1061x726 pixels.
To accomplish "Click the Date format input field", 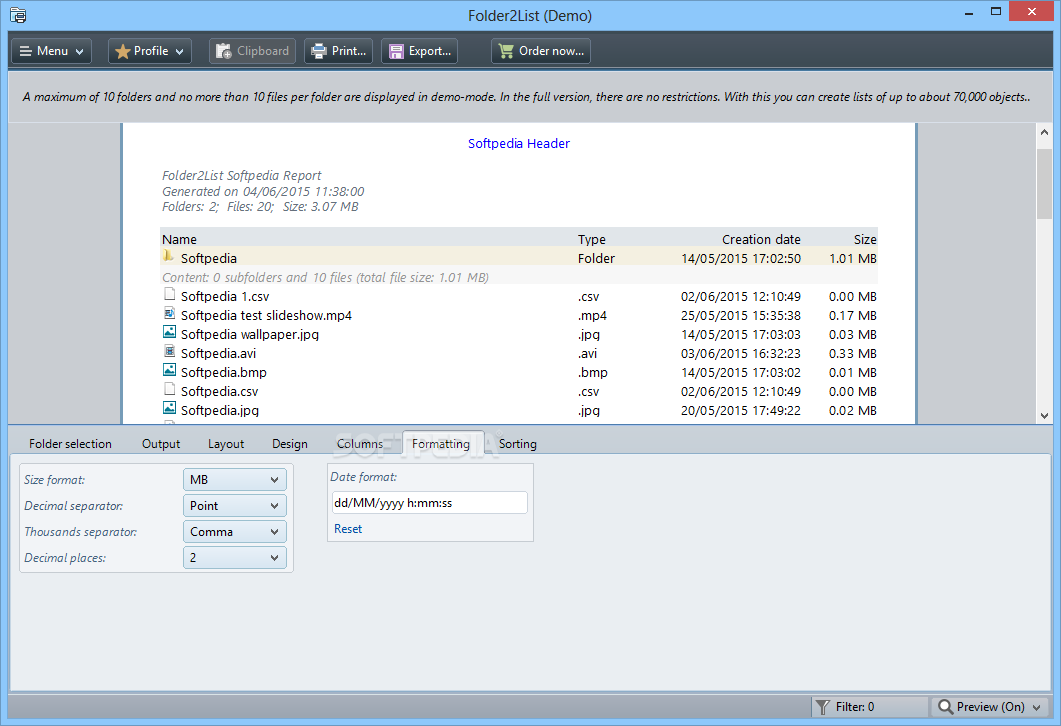I will (429, 503).
